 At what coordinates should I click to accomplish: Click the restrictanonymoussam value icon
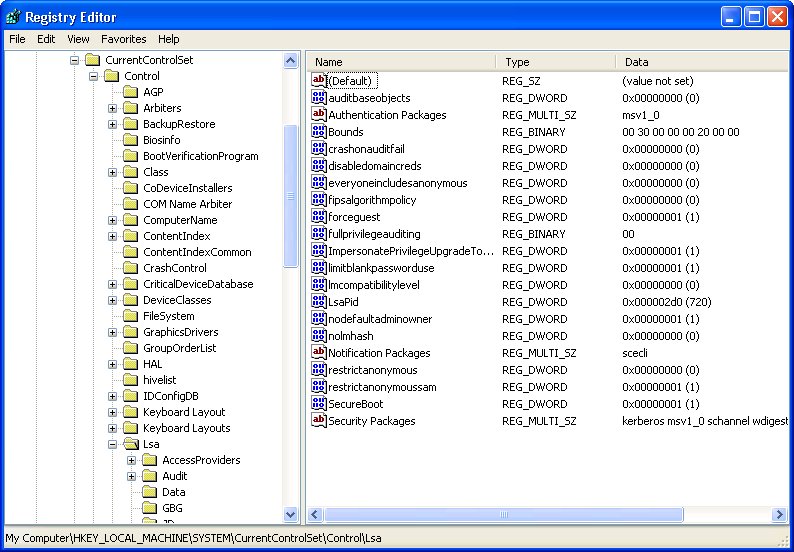pos(319,387)
